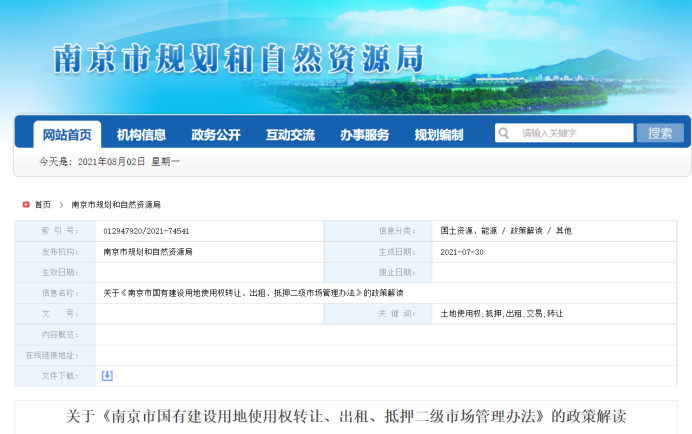
Task: Click the 索引号 label cell
Action: coord(55,231)
